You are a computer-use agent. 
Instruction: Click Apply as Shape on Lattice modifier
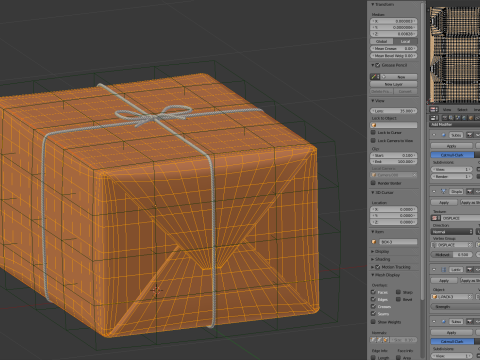(x=470, y=280)
